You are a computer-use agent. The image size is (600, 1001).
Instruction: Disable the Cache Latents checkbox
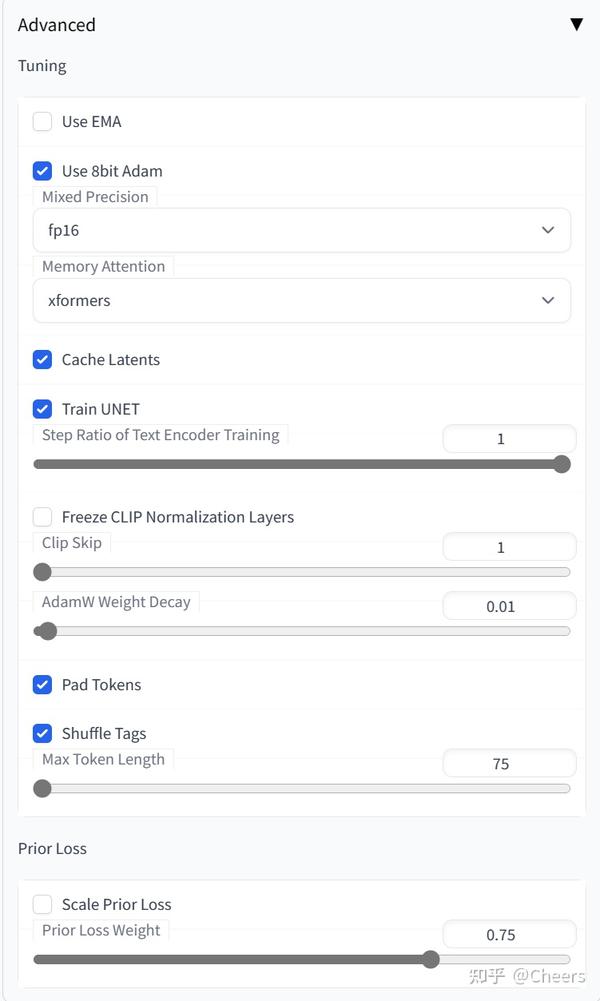click(x=42, y=360)
